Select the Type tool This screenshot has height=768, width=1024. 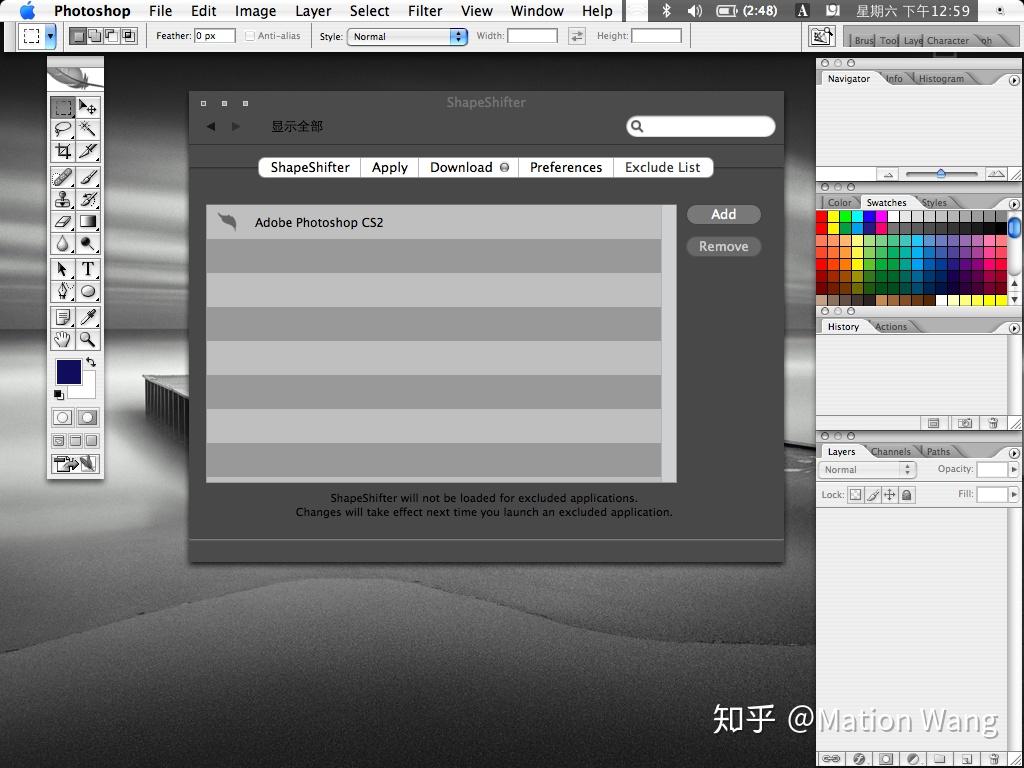(x=88, y=269)
